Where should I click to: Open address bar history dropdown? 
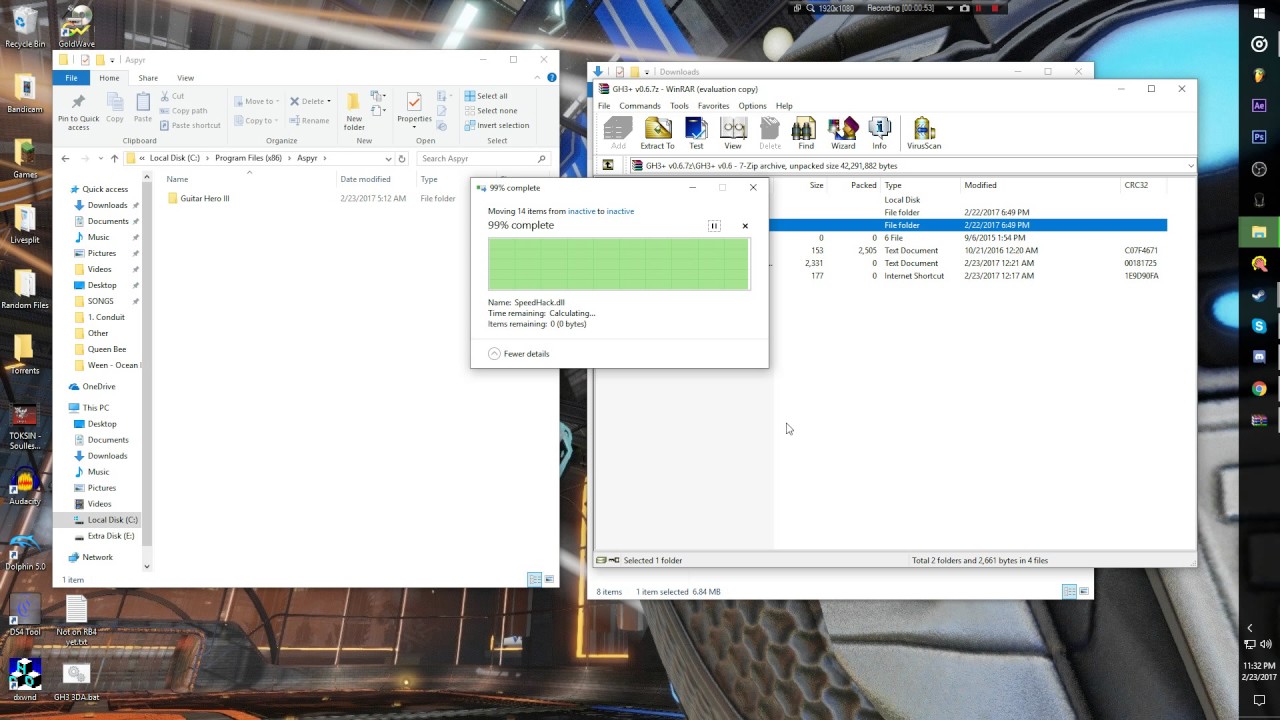(x=388, y=158)
